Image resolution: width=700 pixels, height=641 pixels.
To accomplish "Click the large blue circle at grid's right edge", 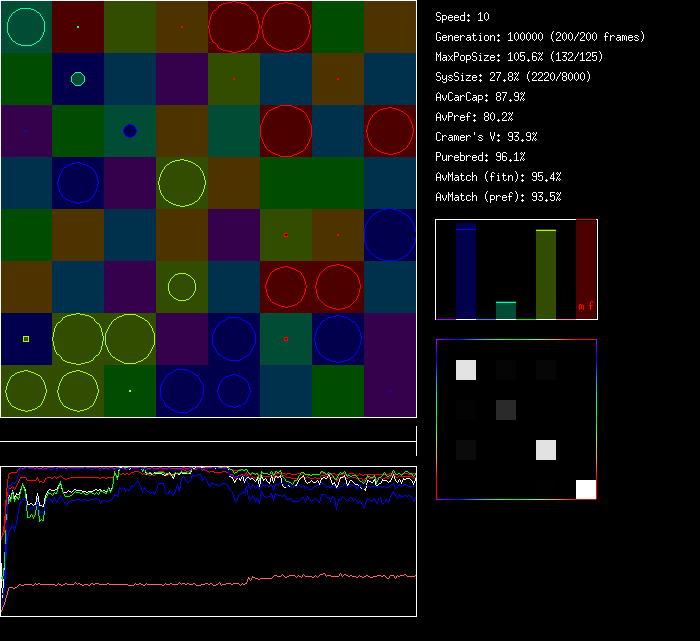I will point(389,235).
